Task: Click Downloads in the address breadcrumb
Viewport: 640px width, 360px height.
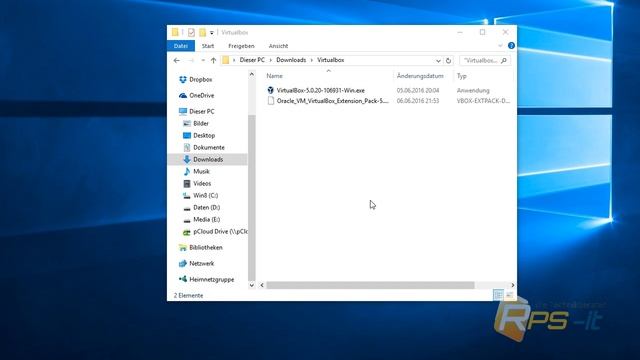Action: coord(291,60)
